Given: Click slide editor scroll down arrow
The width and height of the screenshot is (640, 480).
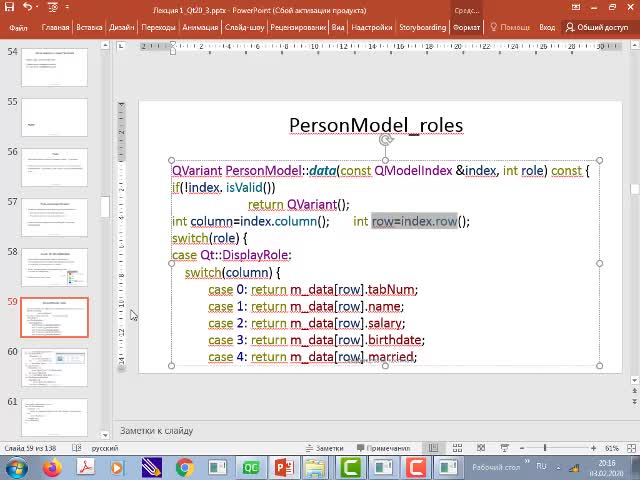Looking at the screenshot, I should [634, 380].
